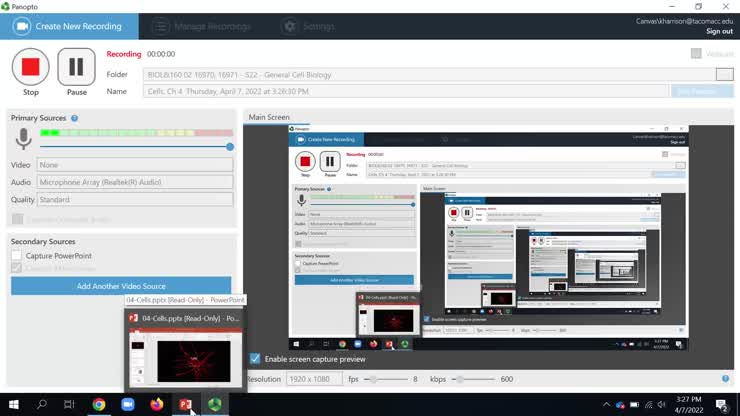The image size is (740, 416).
Task: Click the microphone icon under Primary Sources
Action: 22,140
